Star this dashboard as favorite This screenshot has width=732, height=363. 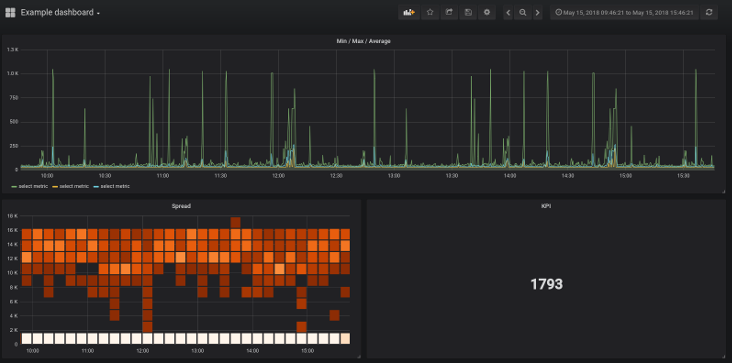(430, 13)
